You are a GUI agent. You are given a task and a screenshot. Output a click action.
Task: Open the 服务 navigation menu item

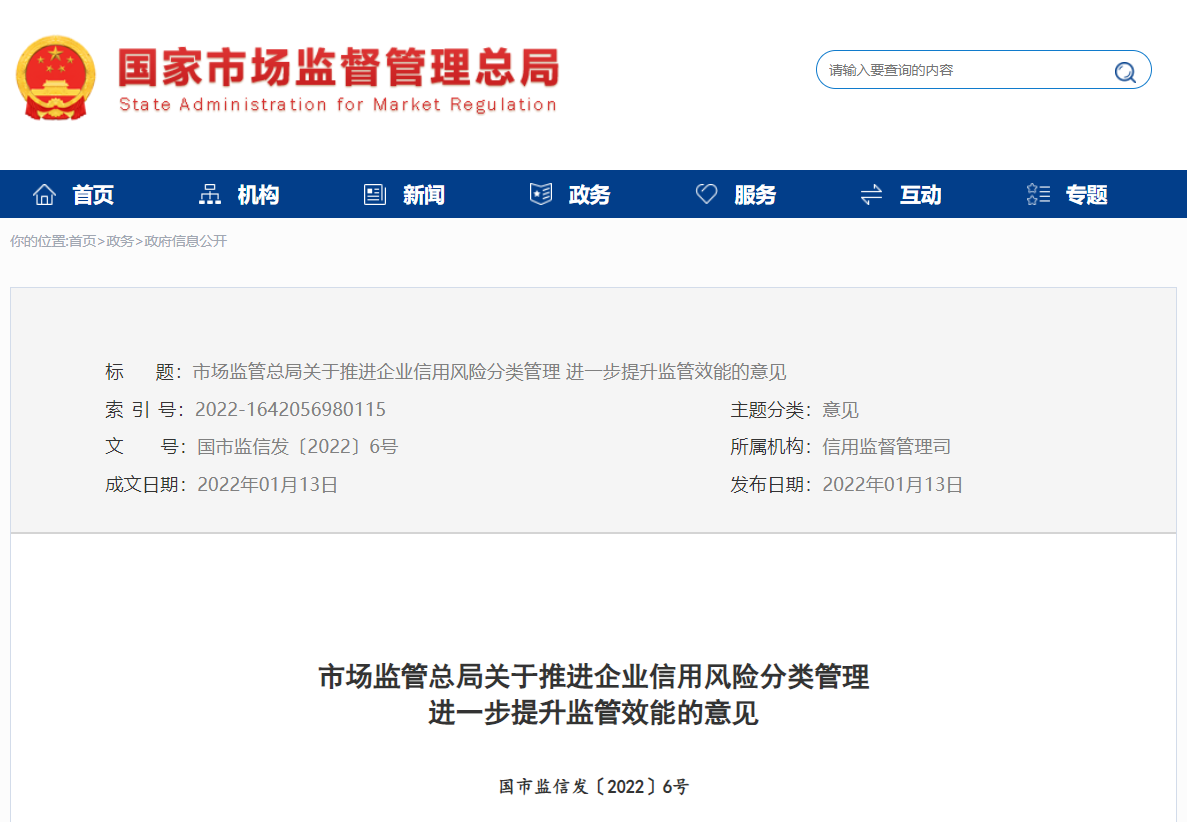(x=756, y=195)
